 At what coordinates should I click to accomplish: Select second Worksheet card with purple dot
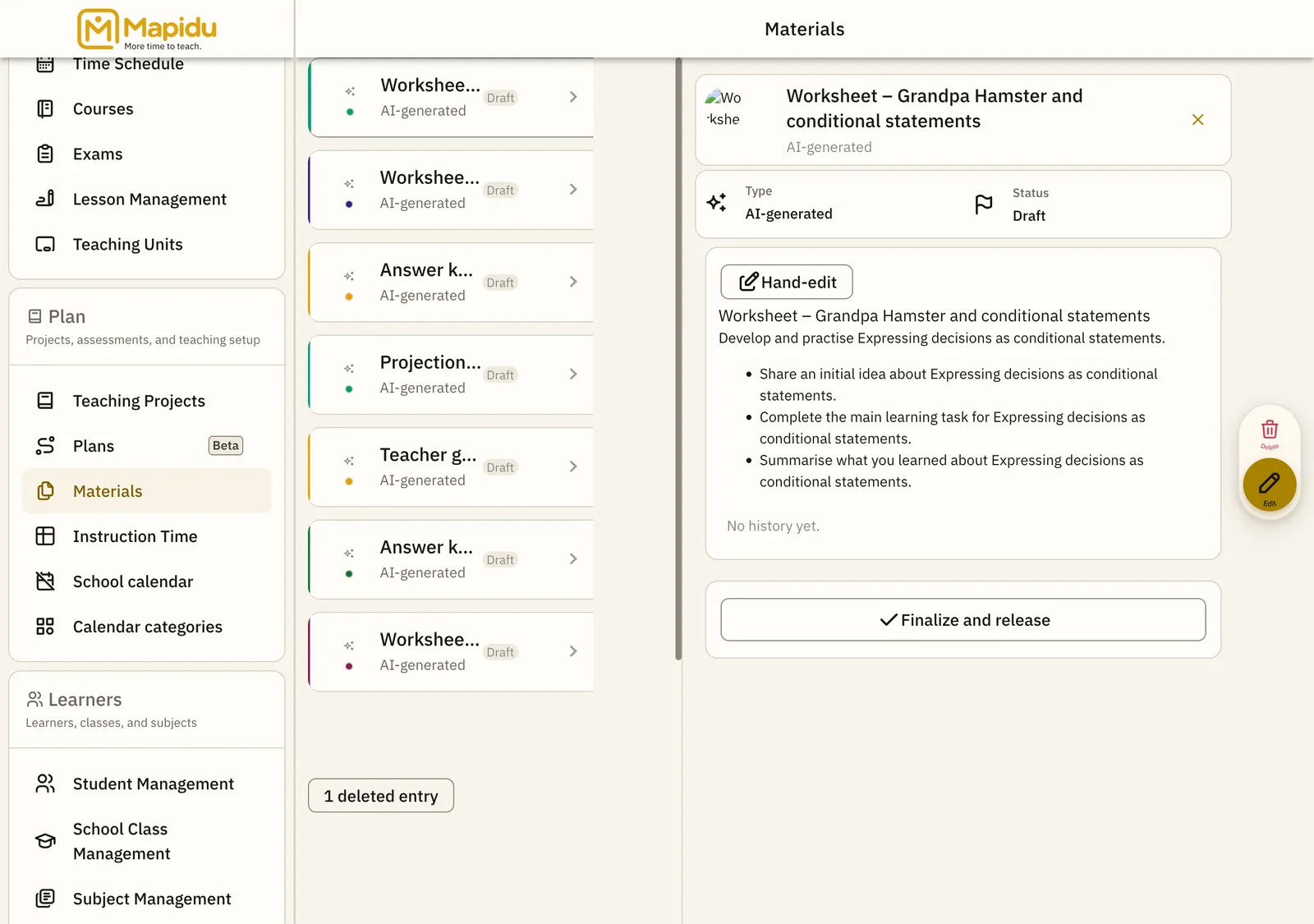click(451, 190)
